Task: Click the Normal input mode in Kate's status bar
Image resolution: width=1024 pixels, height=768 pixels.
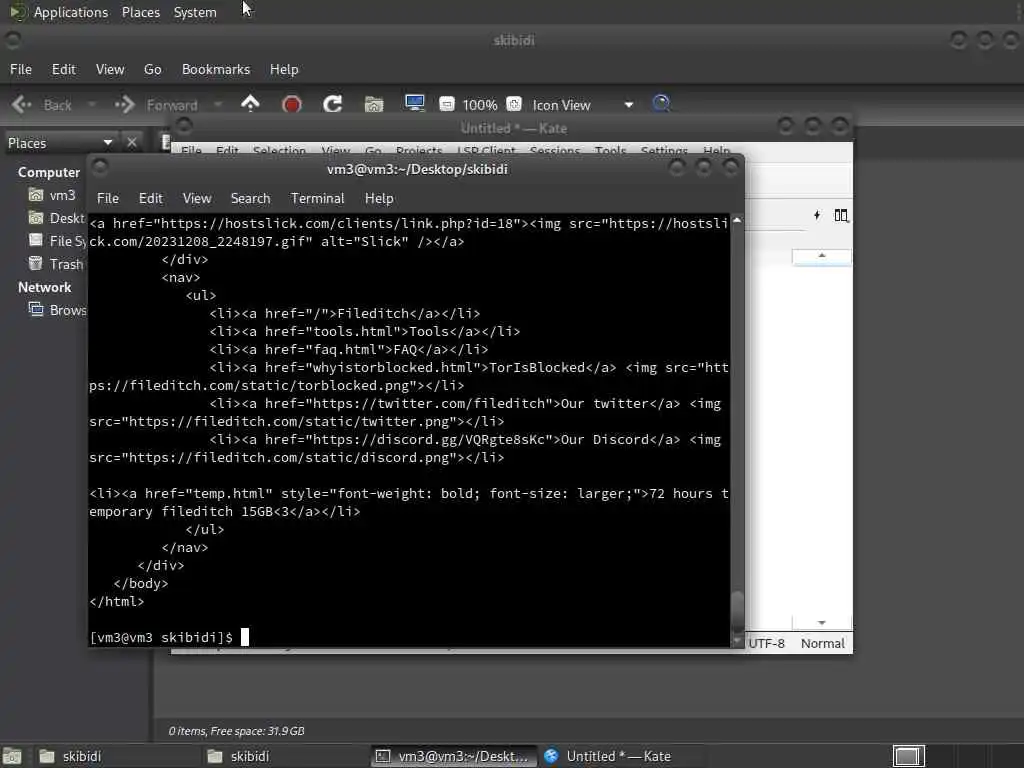Action: [x=822, y=643]
